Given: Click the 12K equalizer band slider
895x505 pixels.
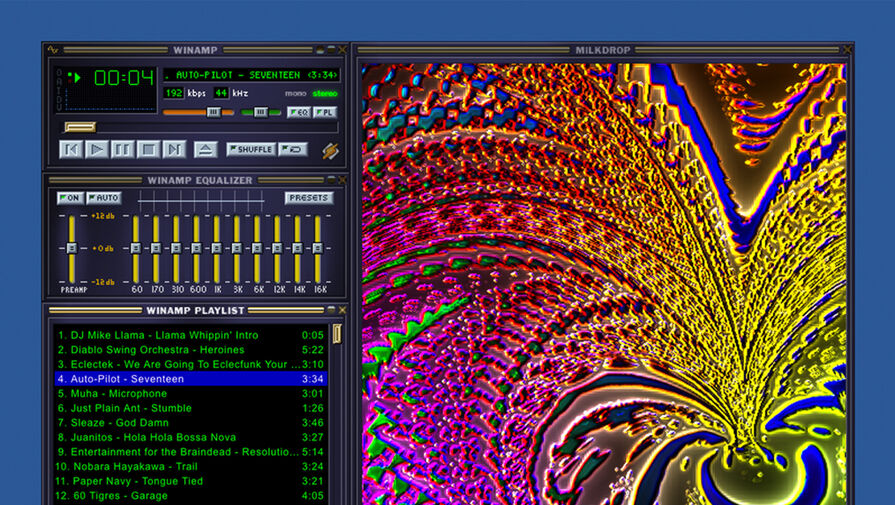Looking at the screenshot, I should [277, 249].
